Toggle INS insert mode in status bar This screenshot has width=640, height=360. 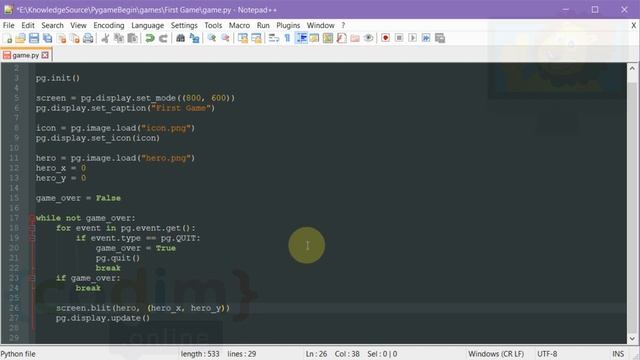618,354
